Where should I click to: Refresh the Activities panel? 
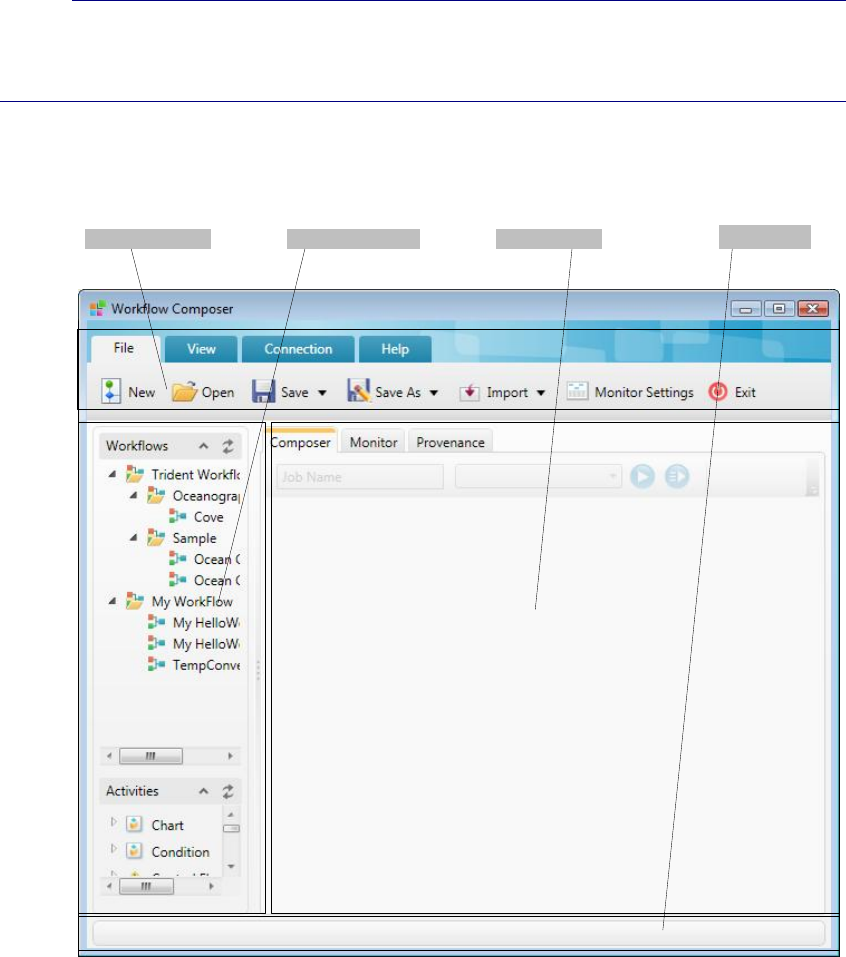(x=228, y=792)
